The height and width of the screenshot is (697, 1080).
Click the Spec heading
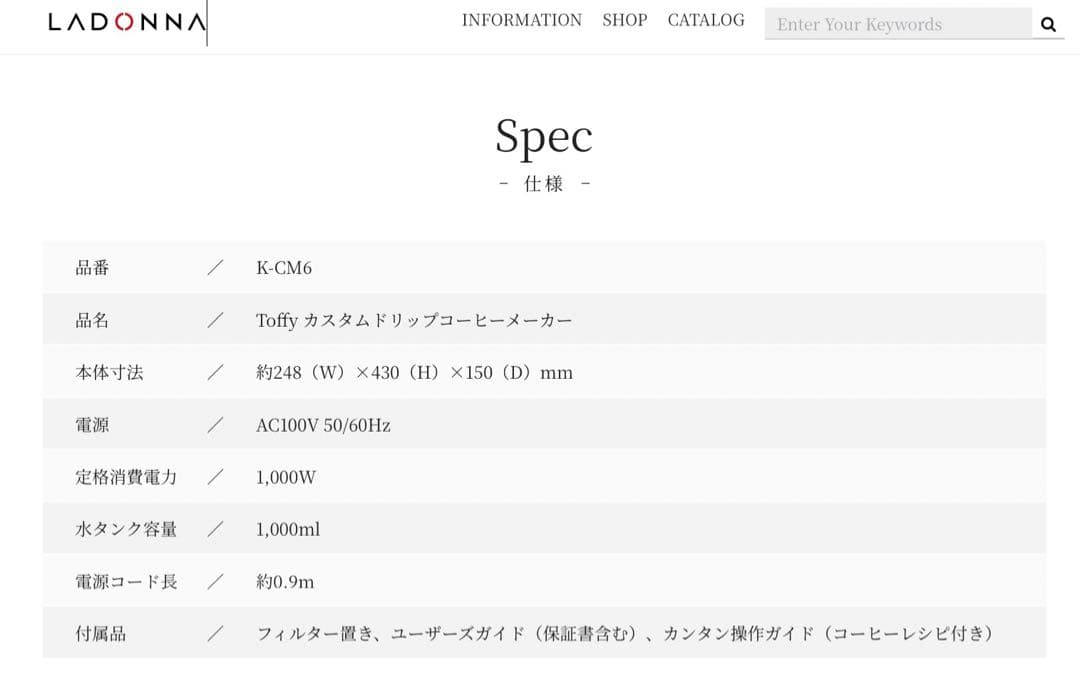pyautogui.click(x=544, y=137)
